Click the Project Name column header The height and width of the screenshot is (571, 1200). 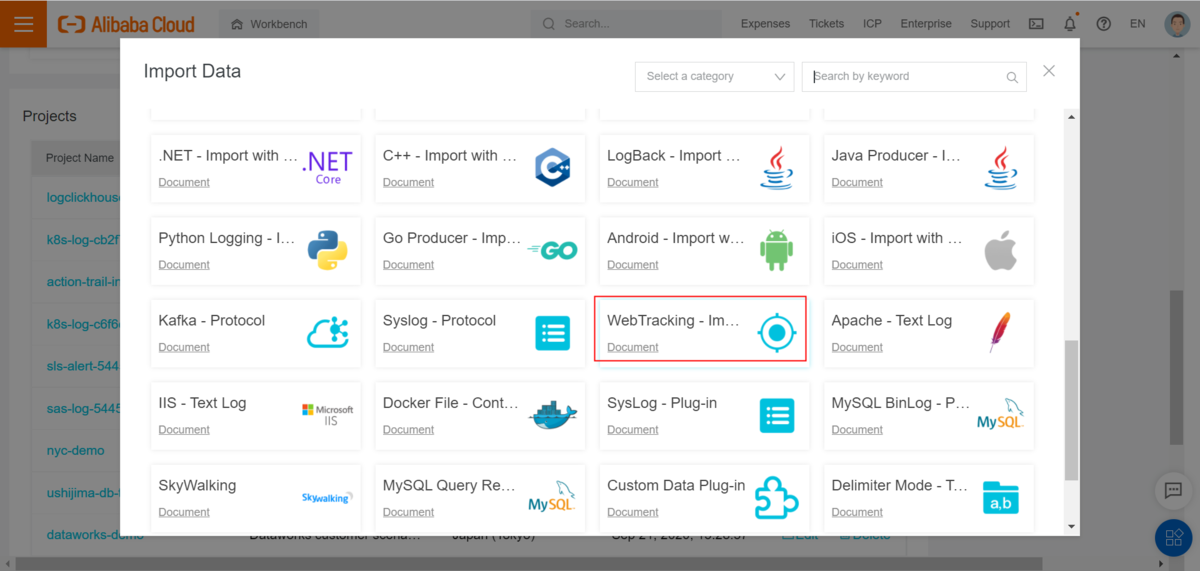tap(80, 158)
